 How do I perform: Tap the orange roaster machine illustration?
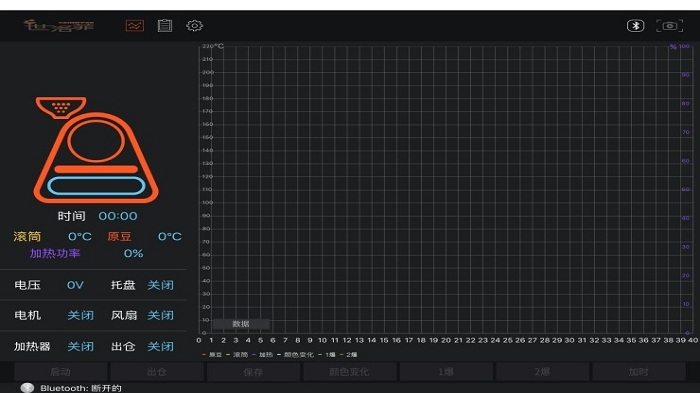(x=96, y=150)
